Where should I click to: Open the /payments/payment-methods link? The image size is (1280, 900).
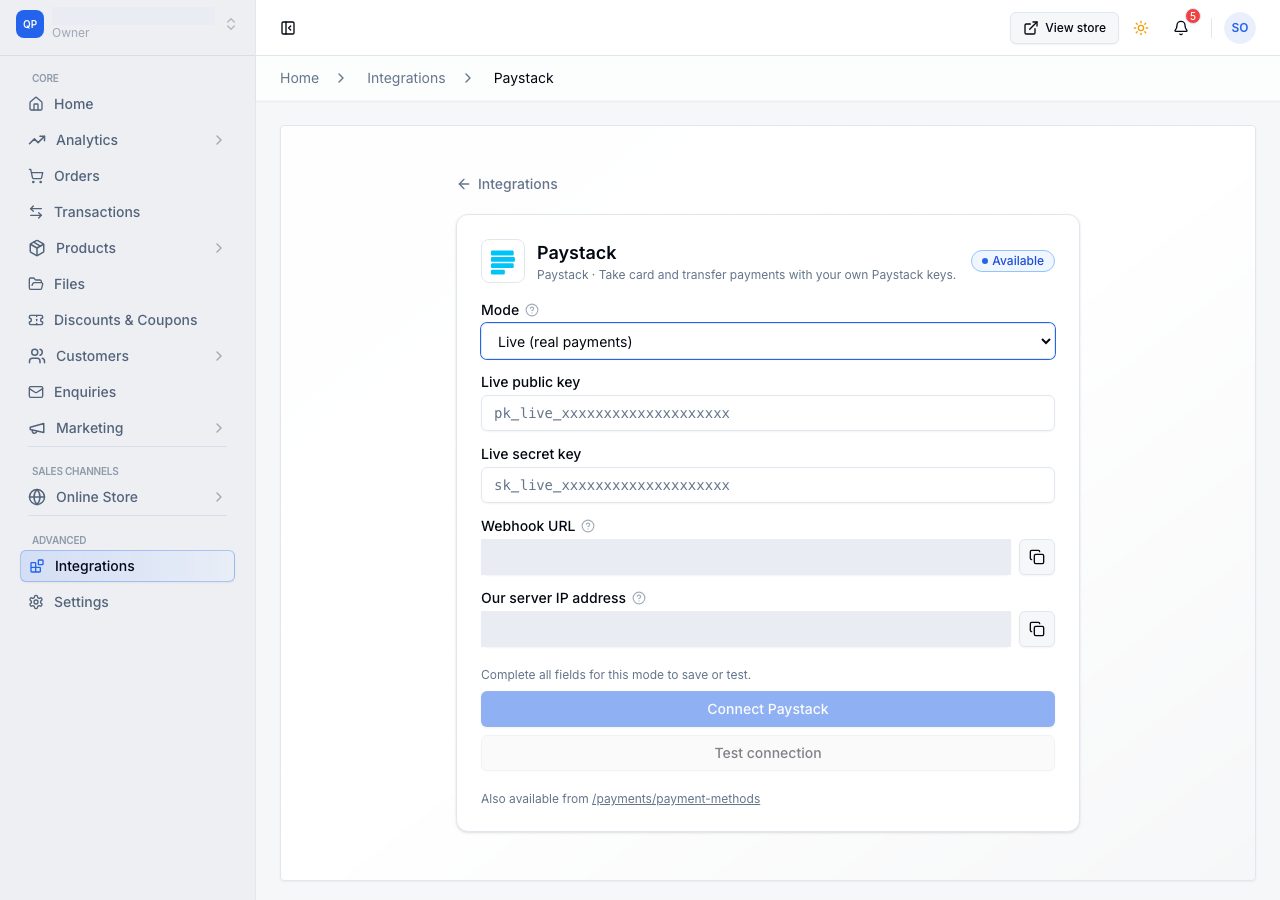[x=676, y=799]
